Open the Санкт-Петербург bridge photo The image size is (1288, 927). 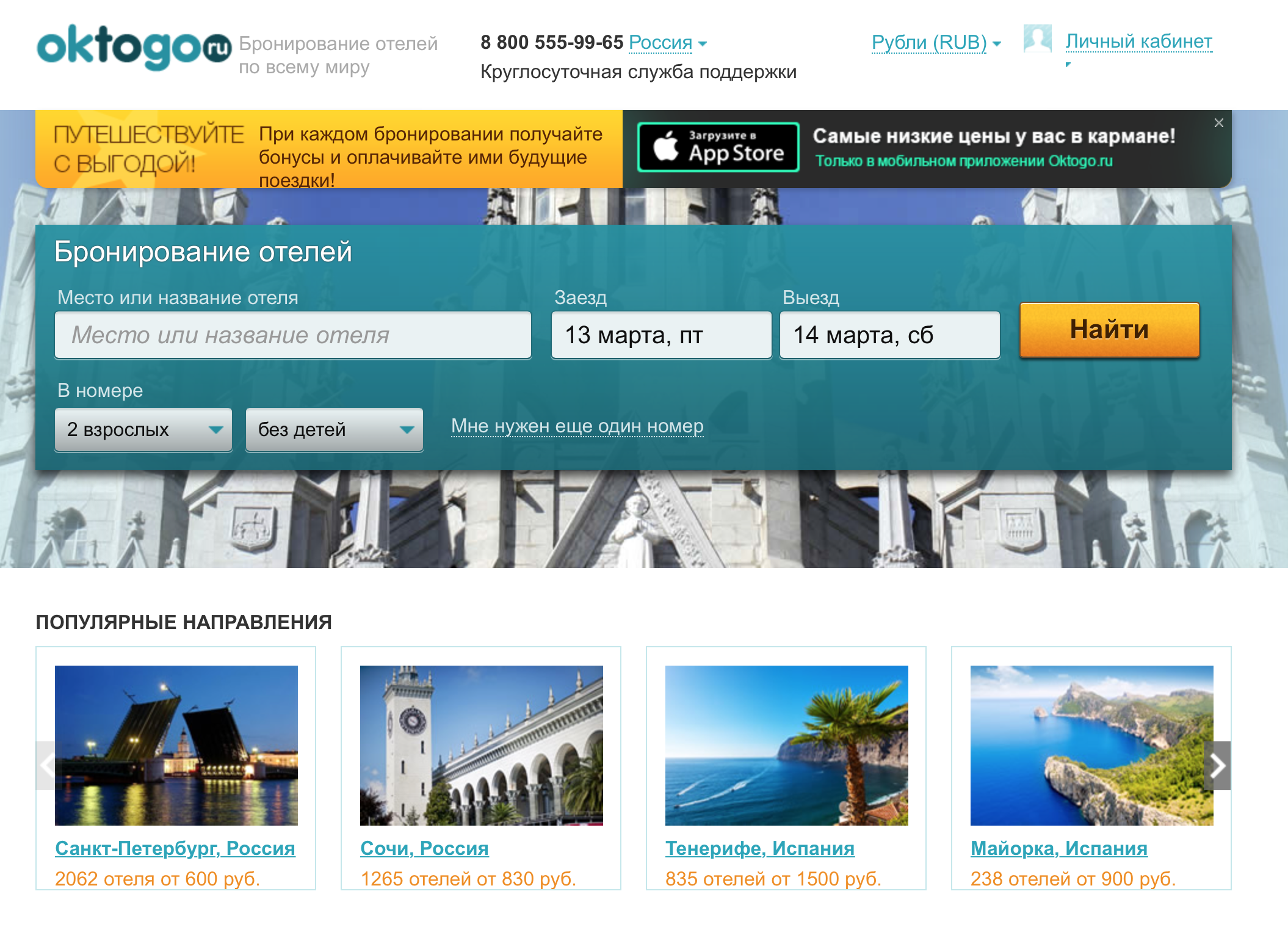coord(176,745)
